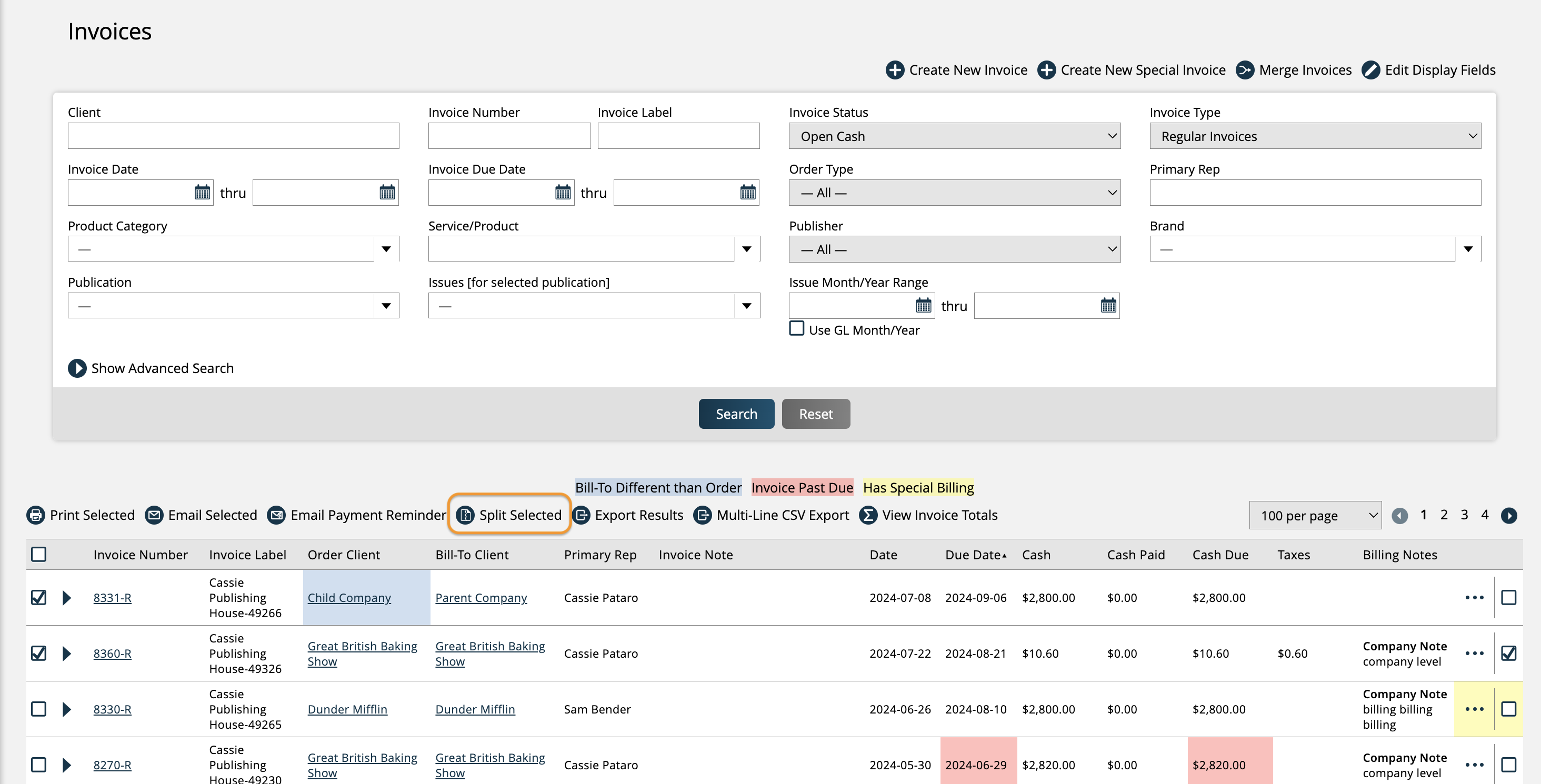The height and width of the screenshot is (784, 1541).
Task: Click the Email Payment Reminder envelope icon
Action: click(276, 515)
